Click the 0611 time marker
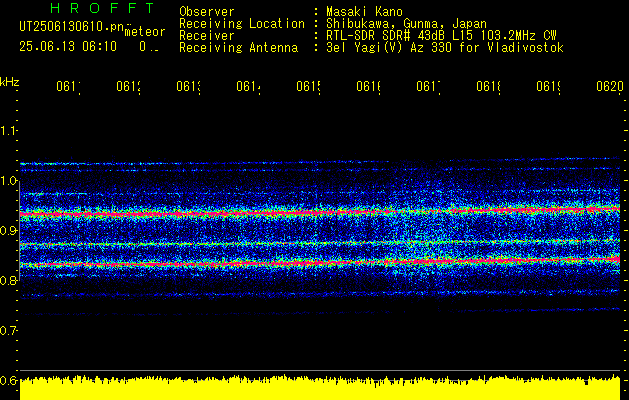 69,87
